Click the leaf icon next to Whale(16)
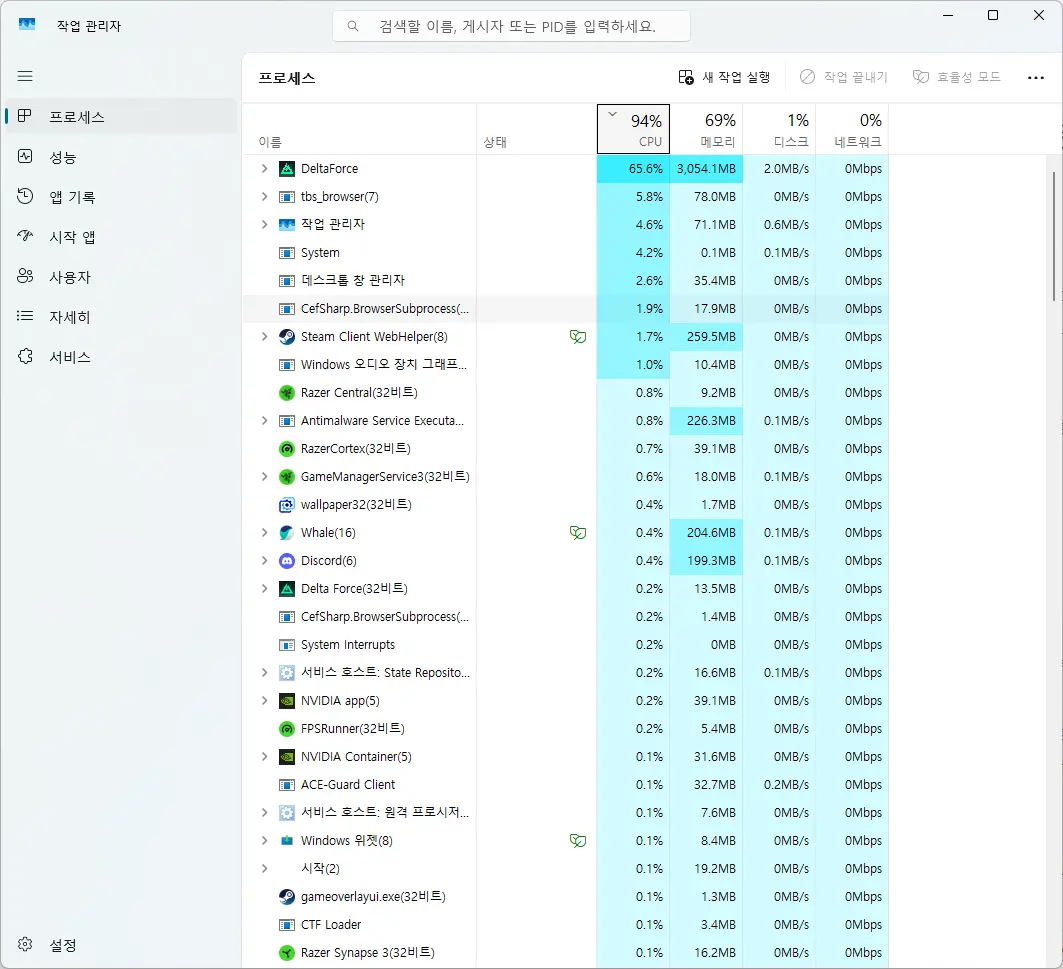Viewport: 1063px width, 969px height. (x=578, y=533)
